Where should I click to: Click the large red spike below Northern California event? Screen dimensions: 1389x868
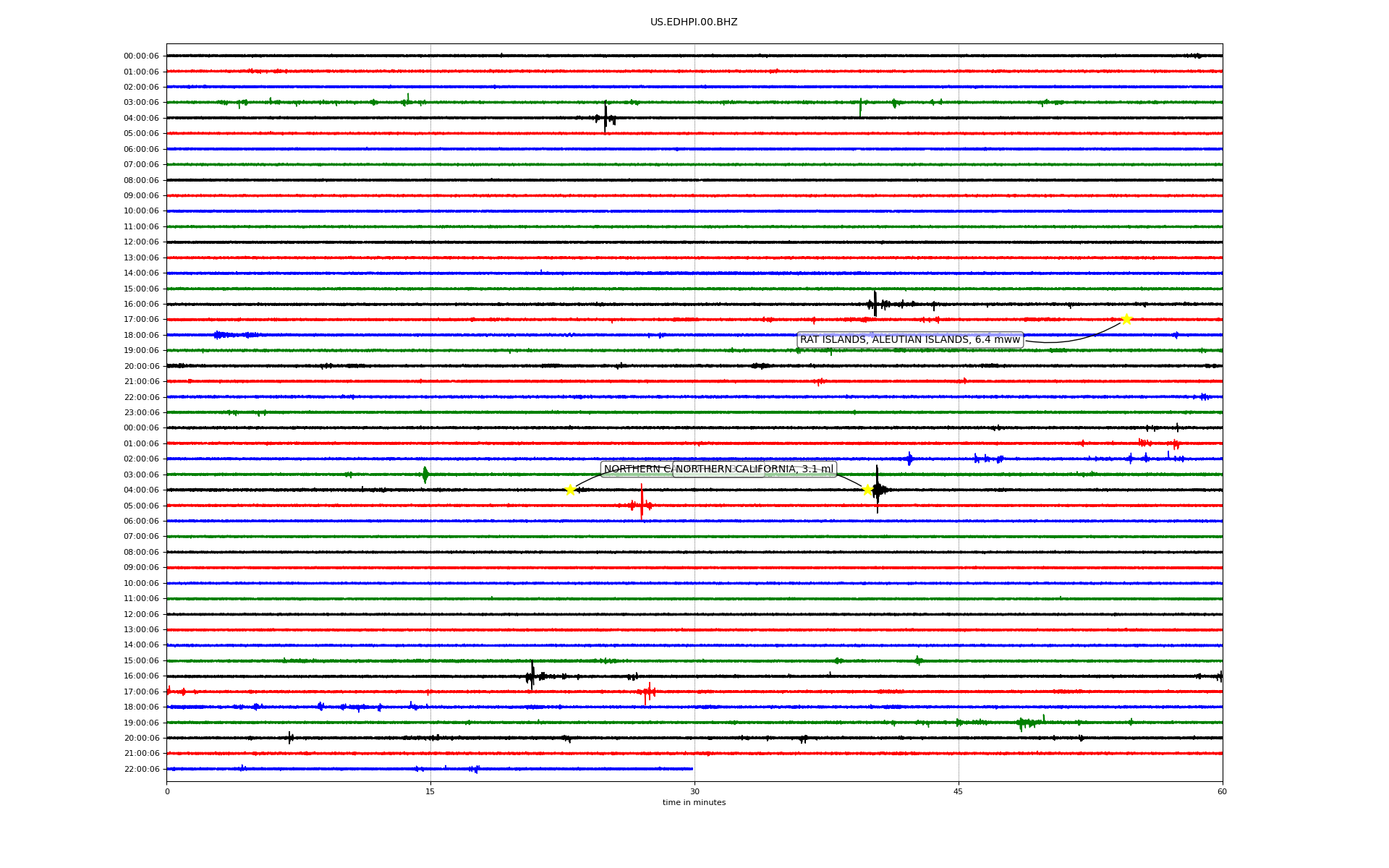point(642,504)
